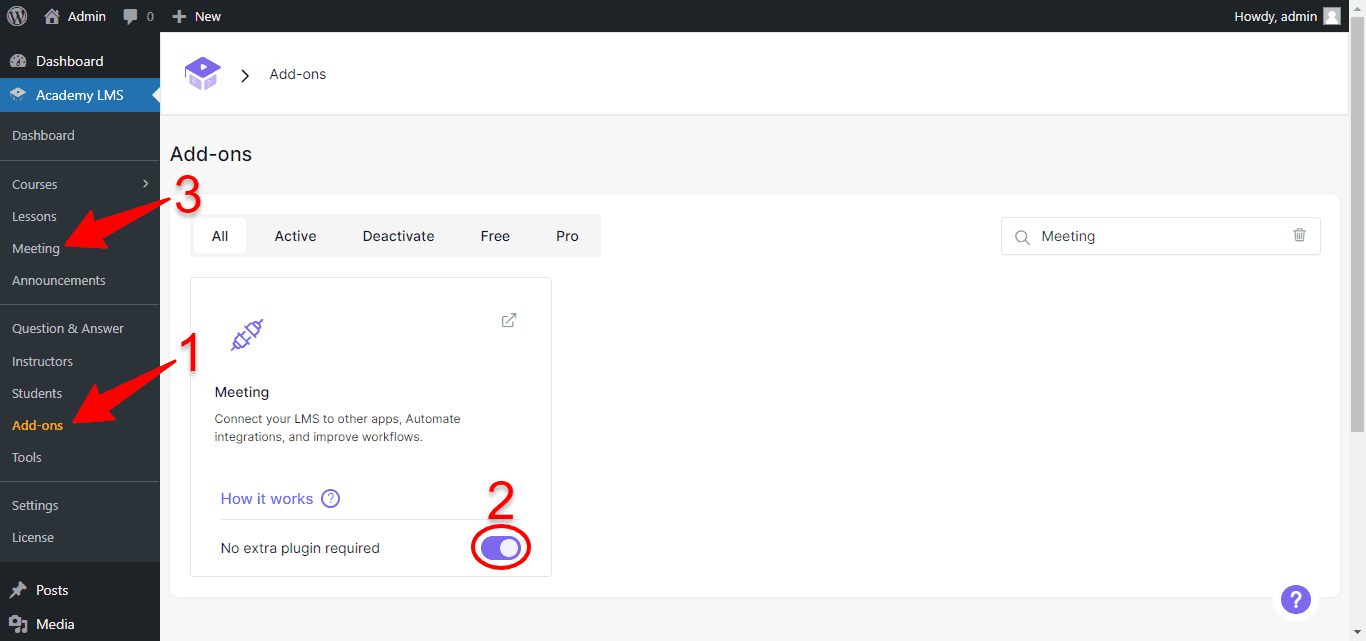Open help via the purple question icon
Viewport: 1366px width, 641px height.
click(1296, 599)
